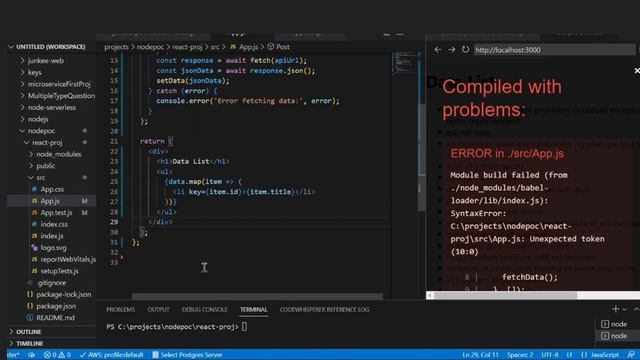Click react-proj in breadcrumb path

click(187, 47)
